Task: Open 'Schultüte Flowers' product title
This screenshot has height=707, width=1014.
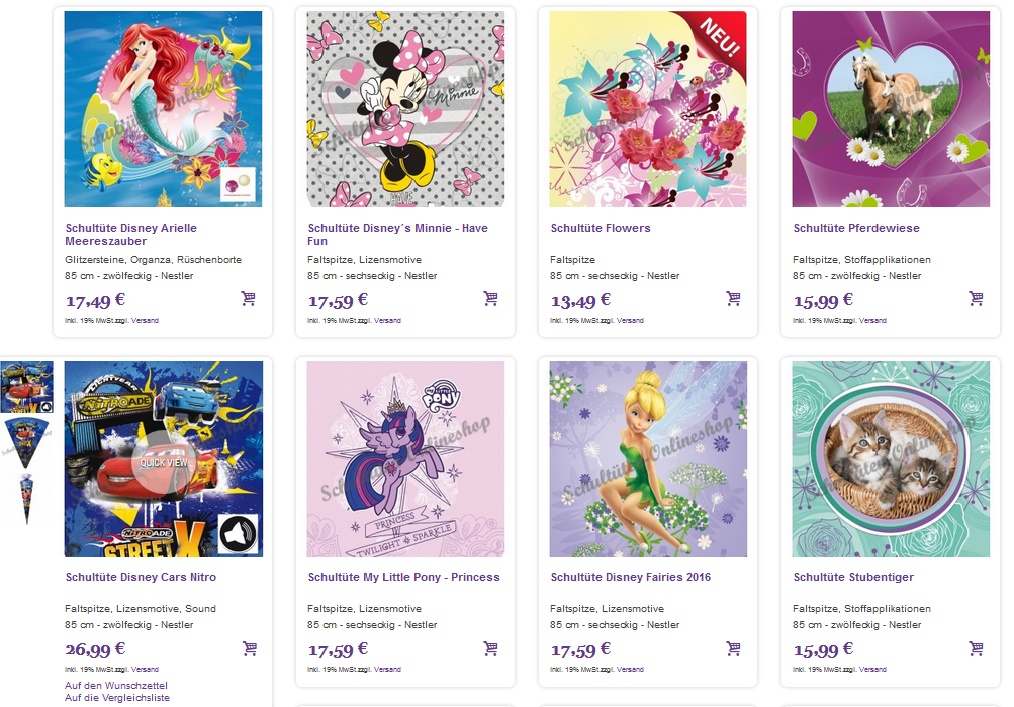Action: (x=600, y=228)
